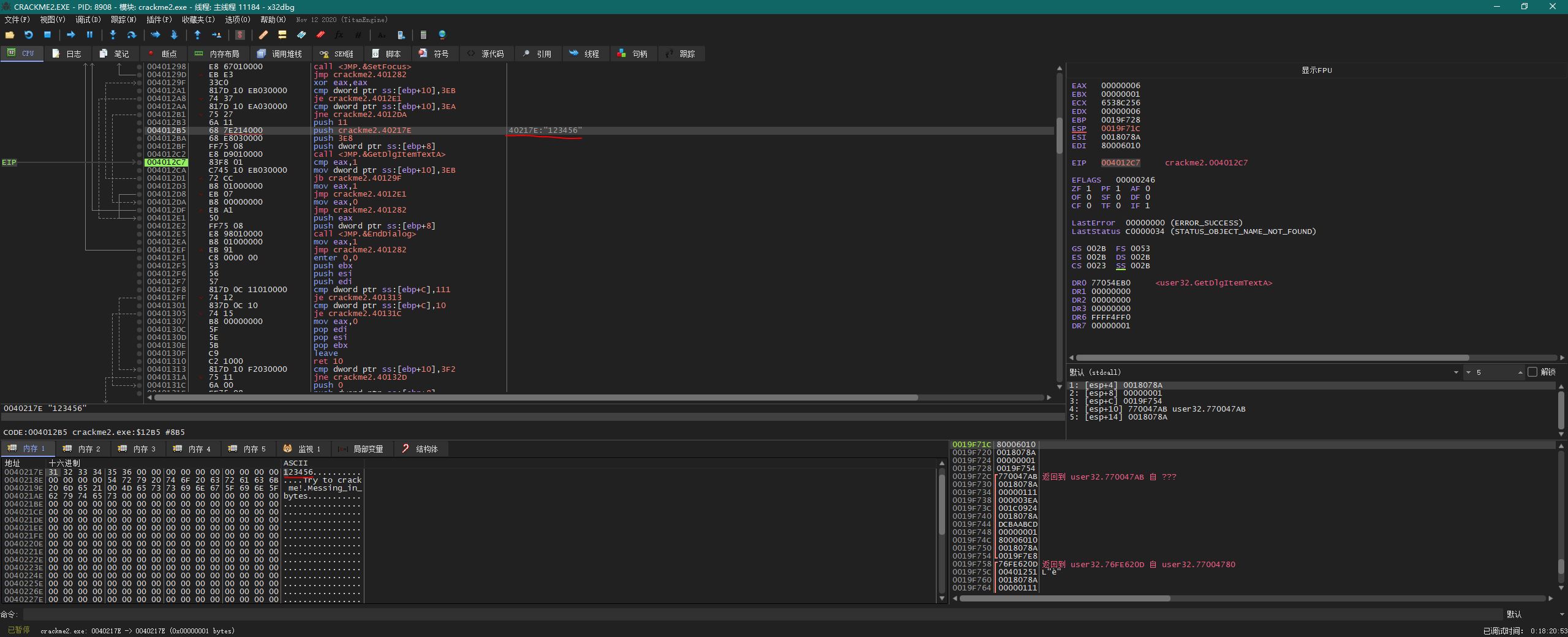Toggle breakpoint dot at address 004012E1

tap(140, 218)
